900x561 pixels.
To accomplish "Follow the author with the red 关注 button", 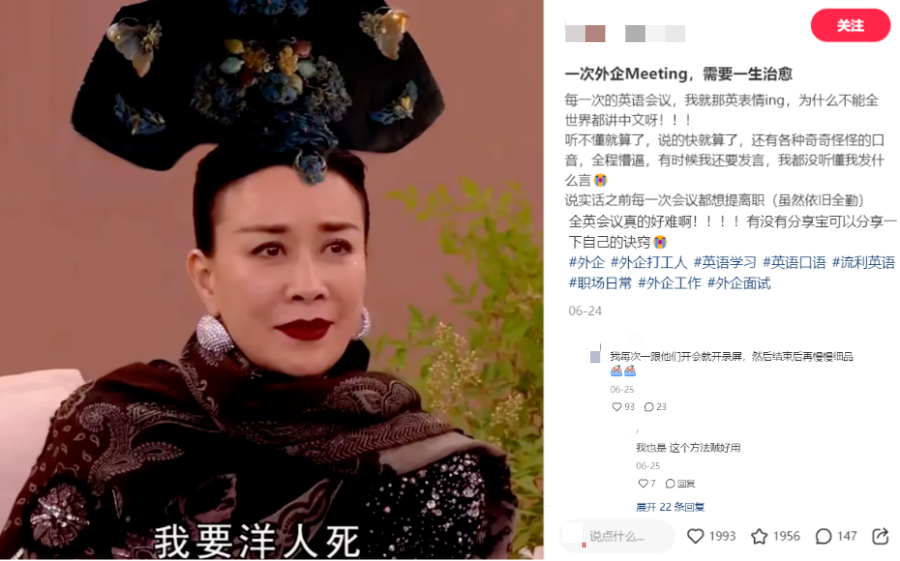I will click(850, 25).
